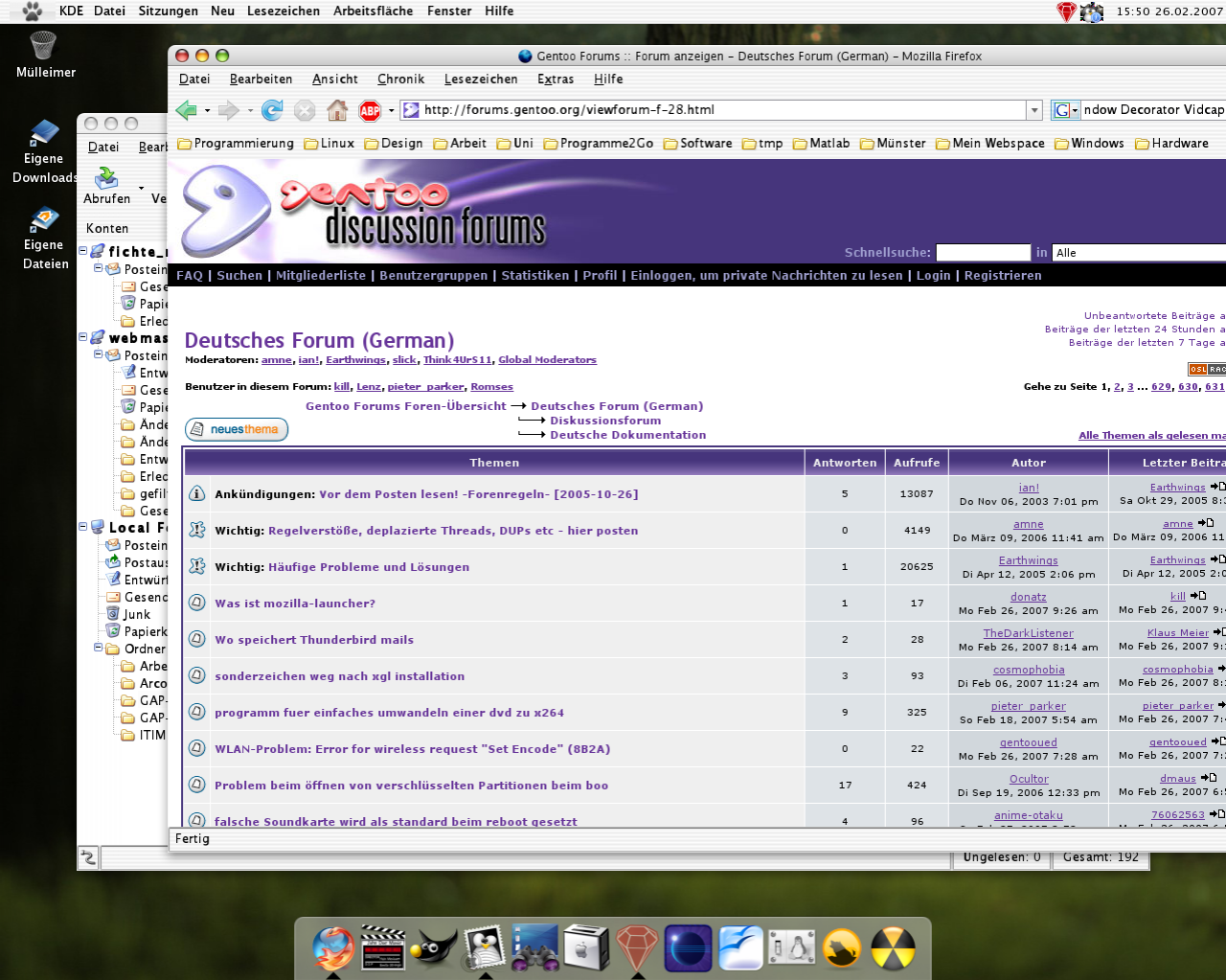1226x980 pixels.
Task: Open Firefox's Extras menu
Action: click(x=556, y=80)
